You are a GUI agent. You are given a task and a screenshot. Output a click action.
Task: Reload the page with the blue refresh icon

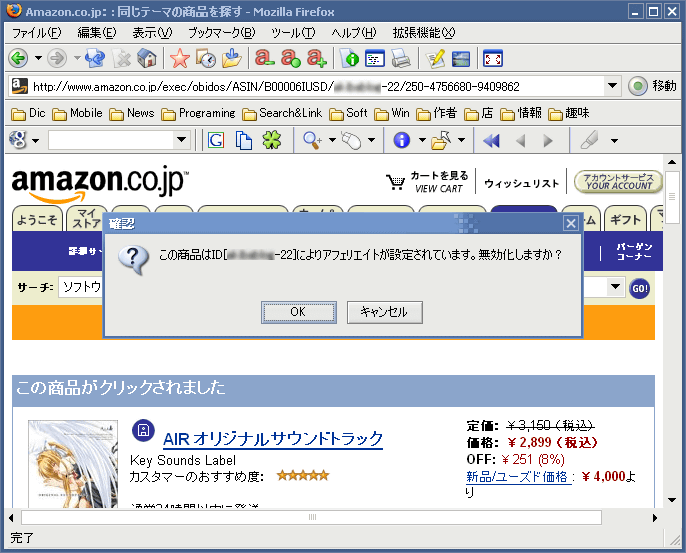tap(95, 58)
